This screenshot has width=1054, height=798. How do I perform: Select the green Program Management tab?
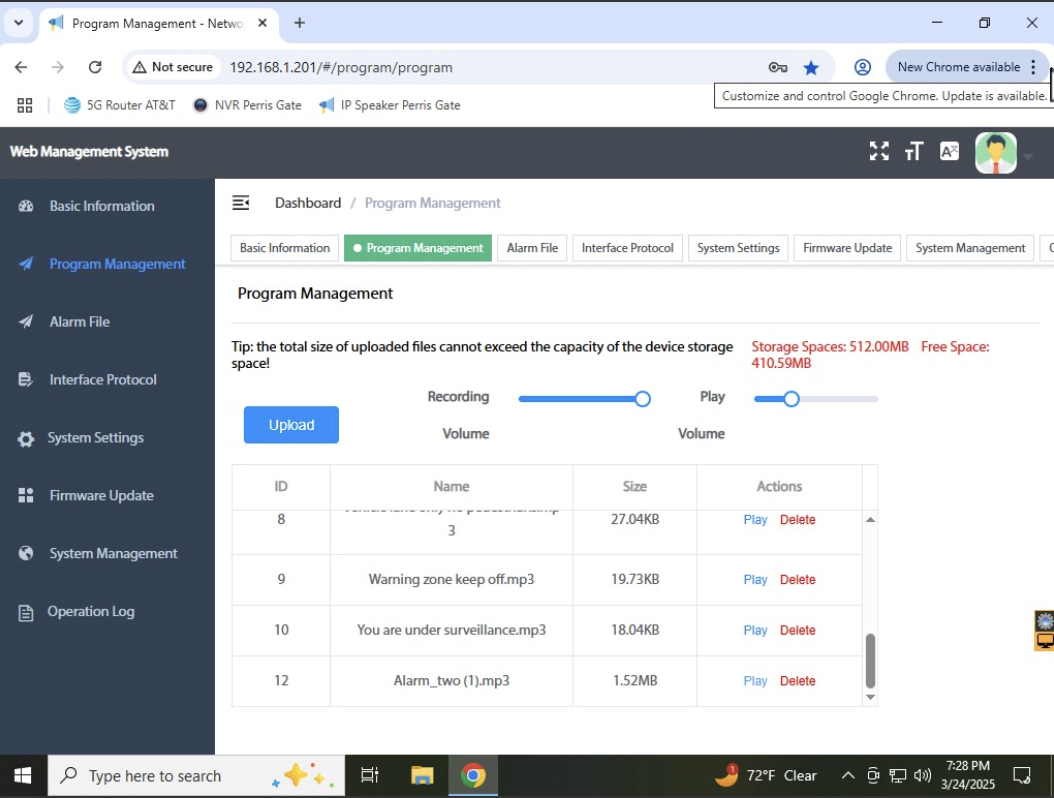(417, 248)
